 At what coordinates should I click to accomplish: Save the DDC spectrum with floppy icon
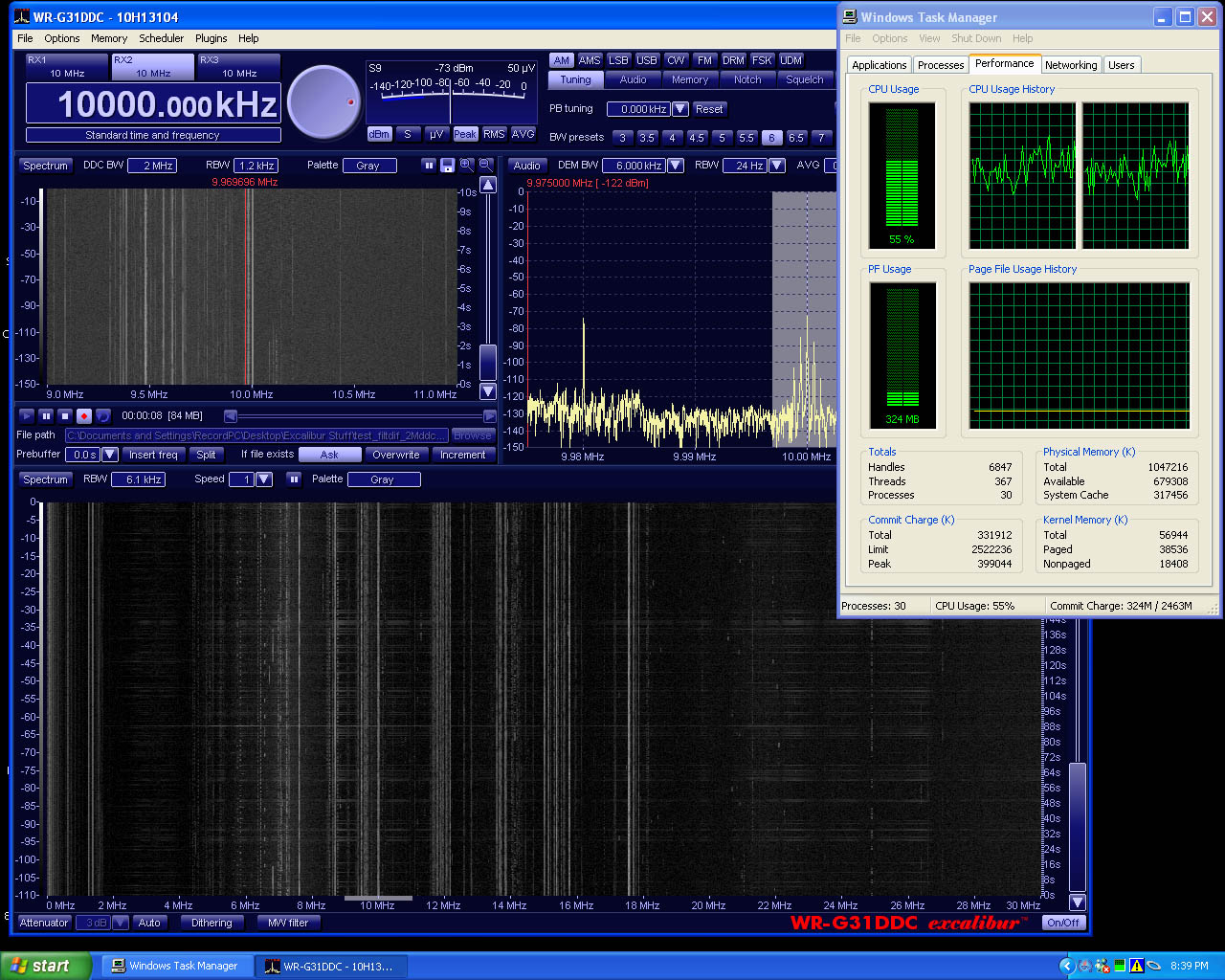point(447,166)
